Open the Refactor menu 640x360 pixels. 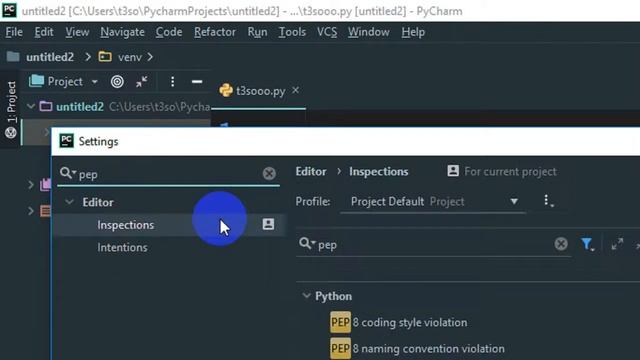pos(215,32)
